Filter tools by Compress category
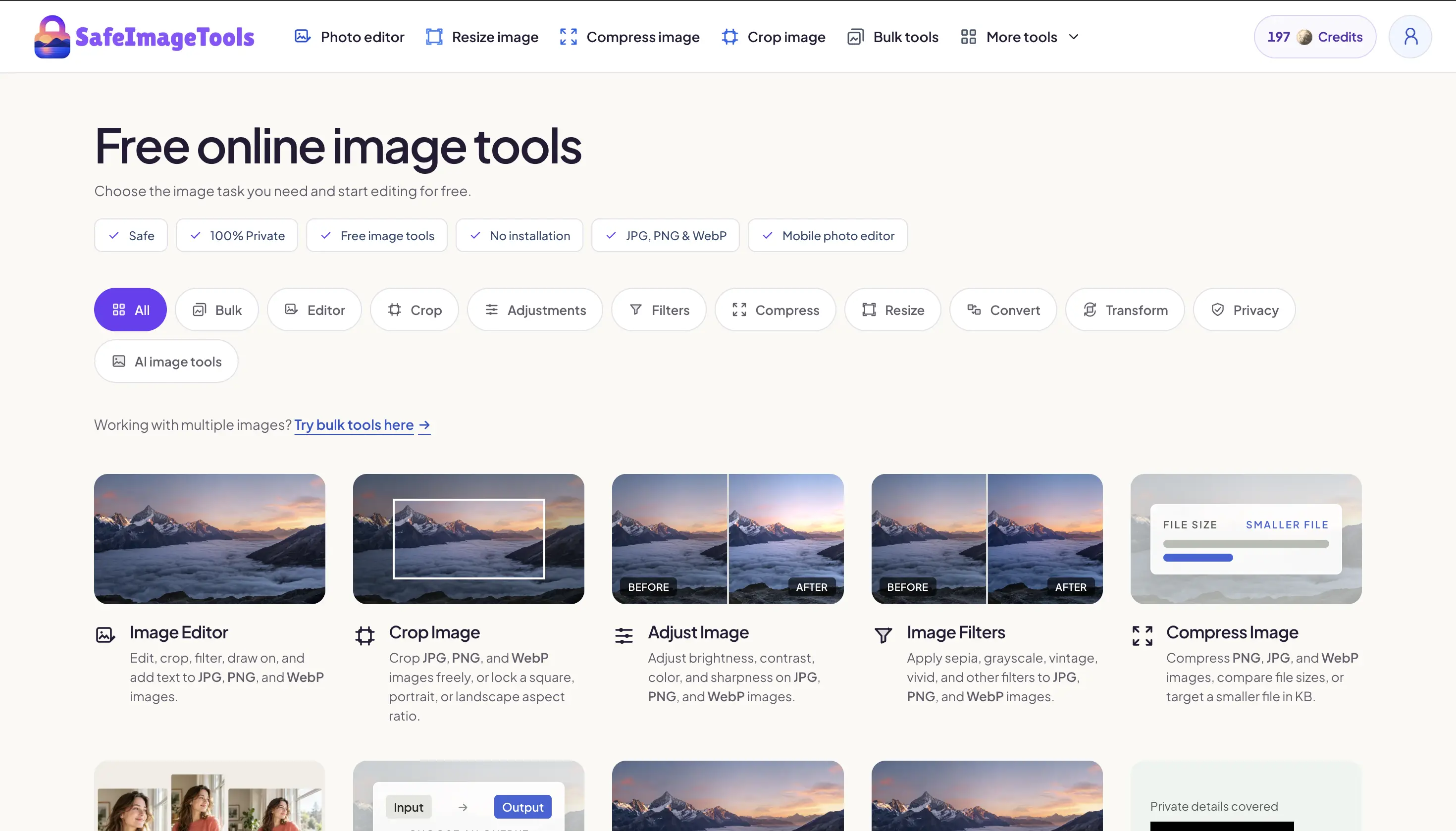Viewport: 1456px width, 831px height. click(x=775, y=310)
